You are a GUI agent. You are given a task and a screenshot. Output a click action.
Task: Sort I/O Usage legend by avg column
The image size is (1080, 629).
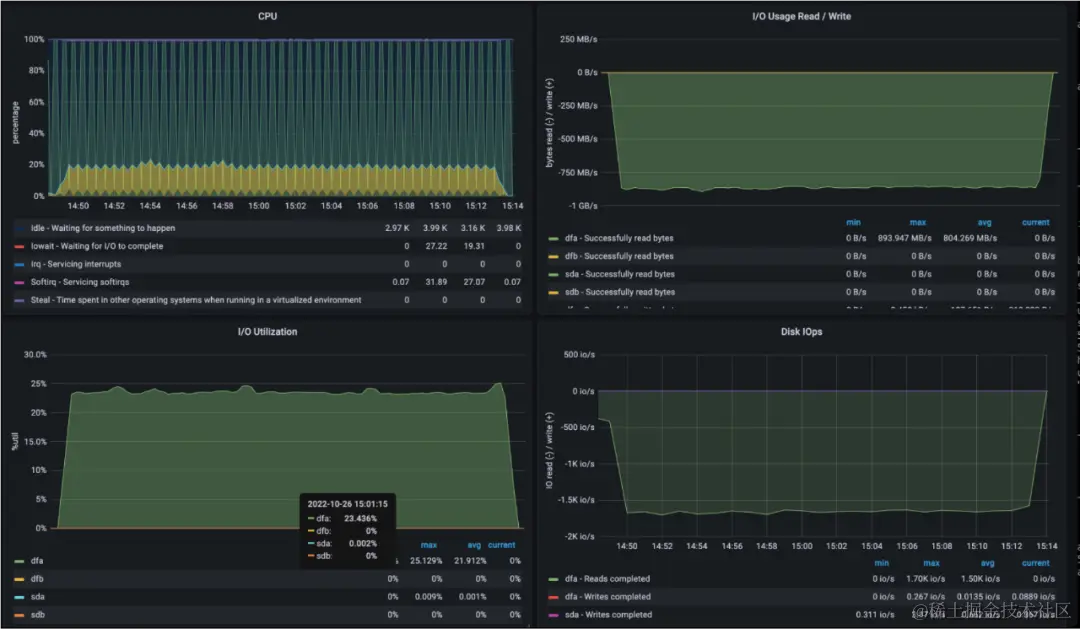pyautogui.click(x=984, y=223)
